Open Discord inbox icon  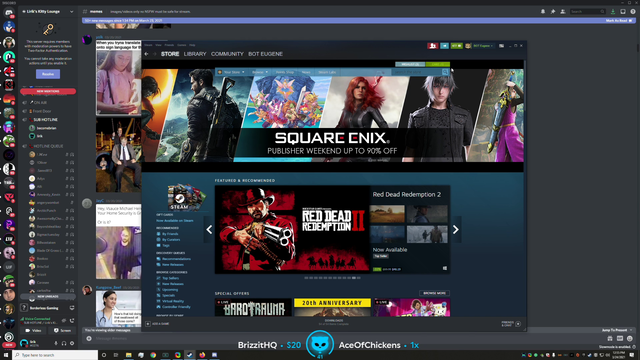623,11
